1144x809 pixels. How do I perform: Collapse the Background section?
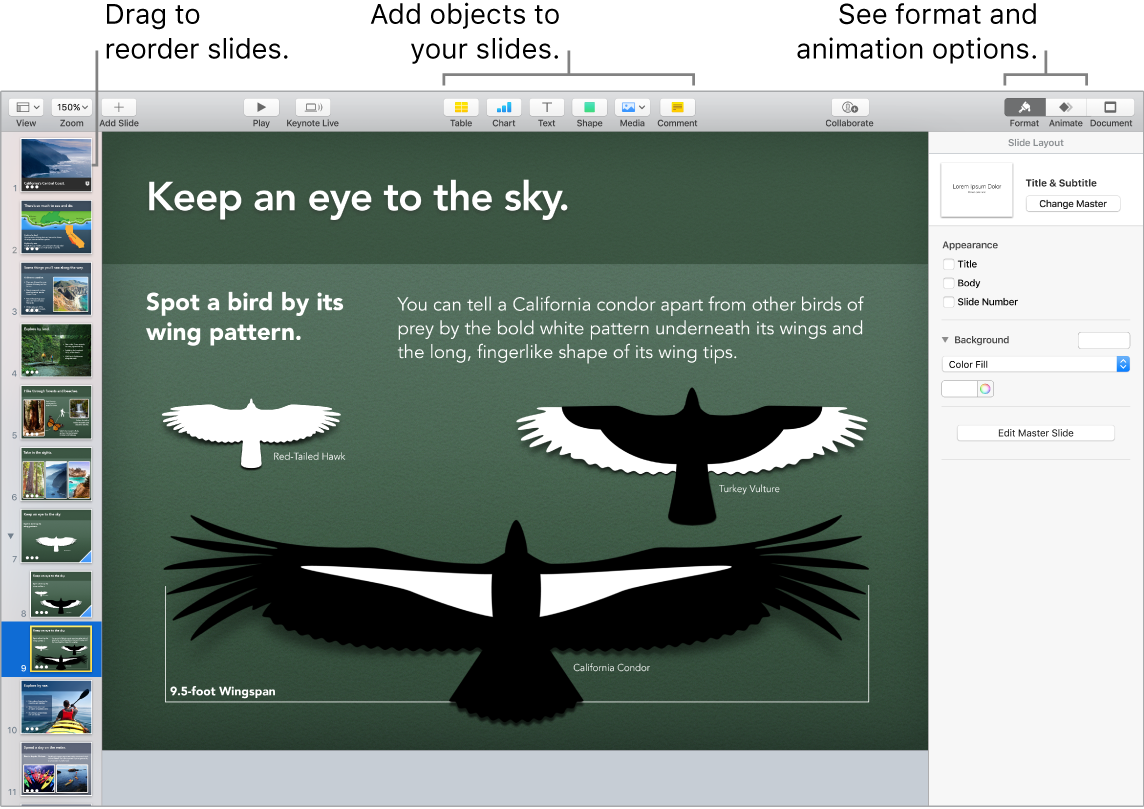[x=945, y=340]
